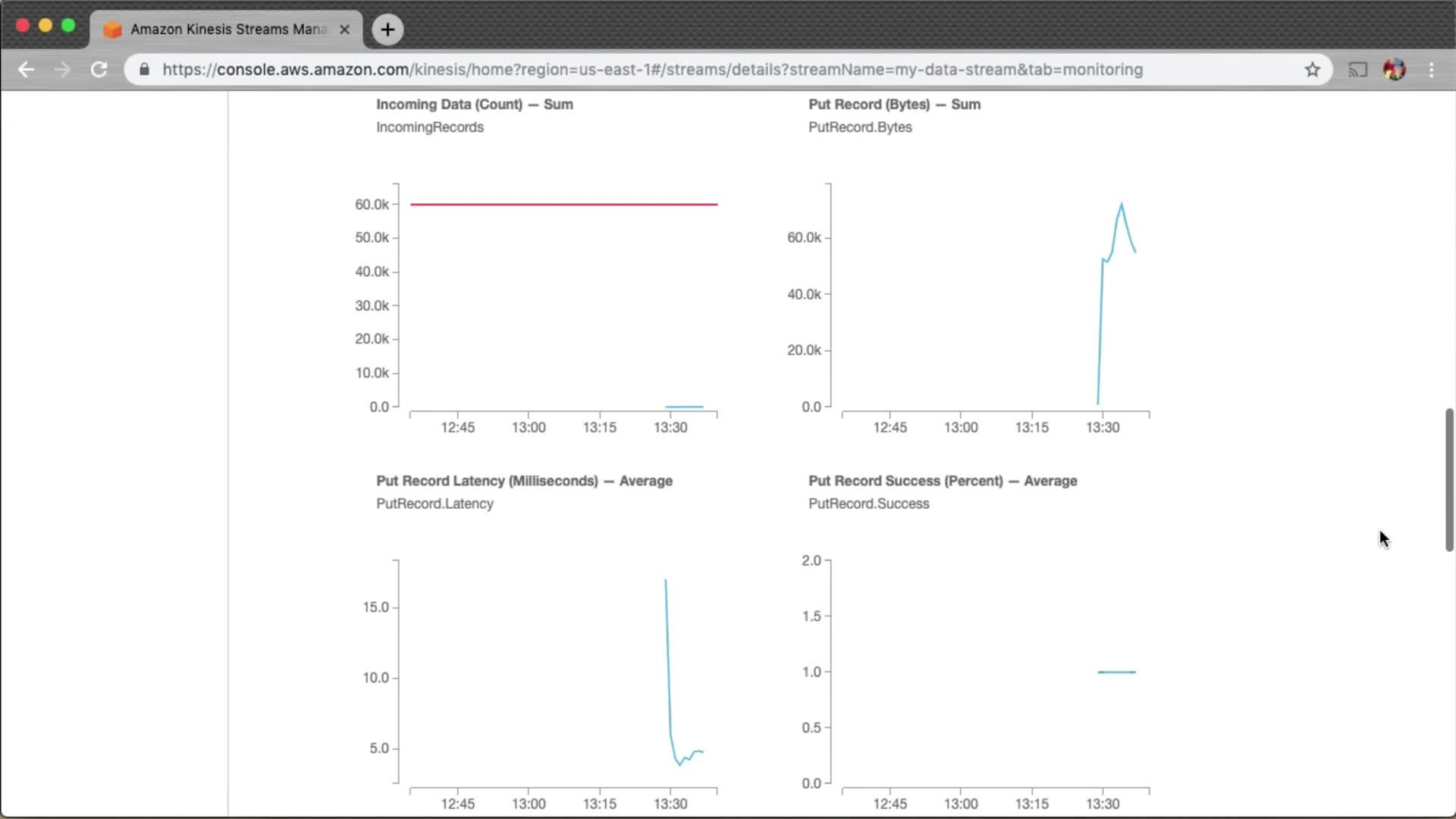Click the red 60.0k threshold line
The image size is (1456, 819).
coord(563,204)
